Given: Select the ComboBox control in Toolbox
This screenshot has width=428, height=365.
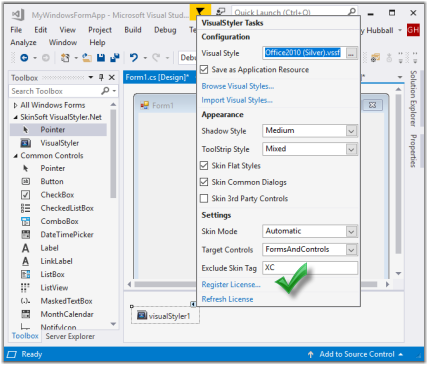Looking at the screenshot, I should click(58, 221).
